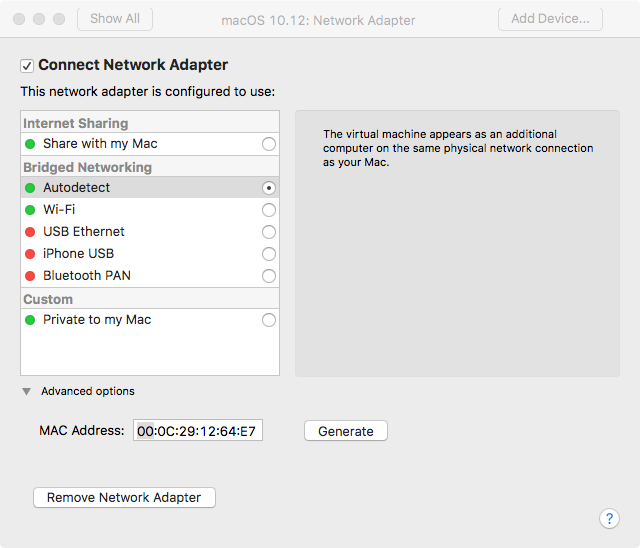Image resolution: width=640 pixels, height=548 pixels.
Task: Click red status dot next to Bluetooth PAN
Action: click(x=30, y=276)
